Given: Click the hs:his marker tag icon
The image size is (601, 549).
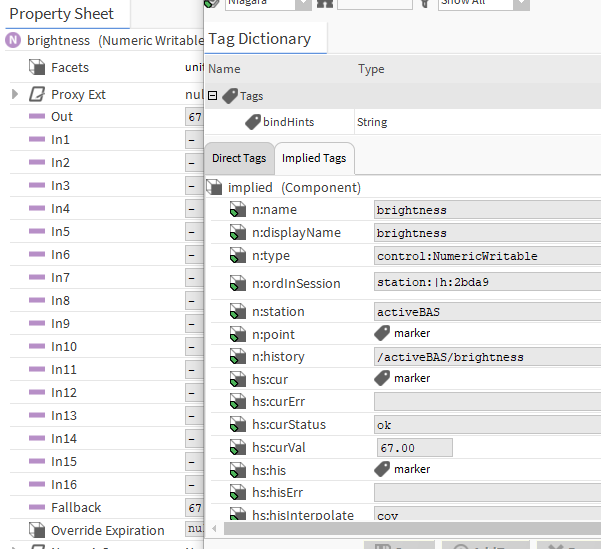Looking at the screenshot, I should 382,469.
